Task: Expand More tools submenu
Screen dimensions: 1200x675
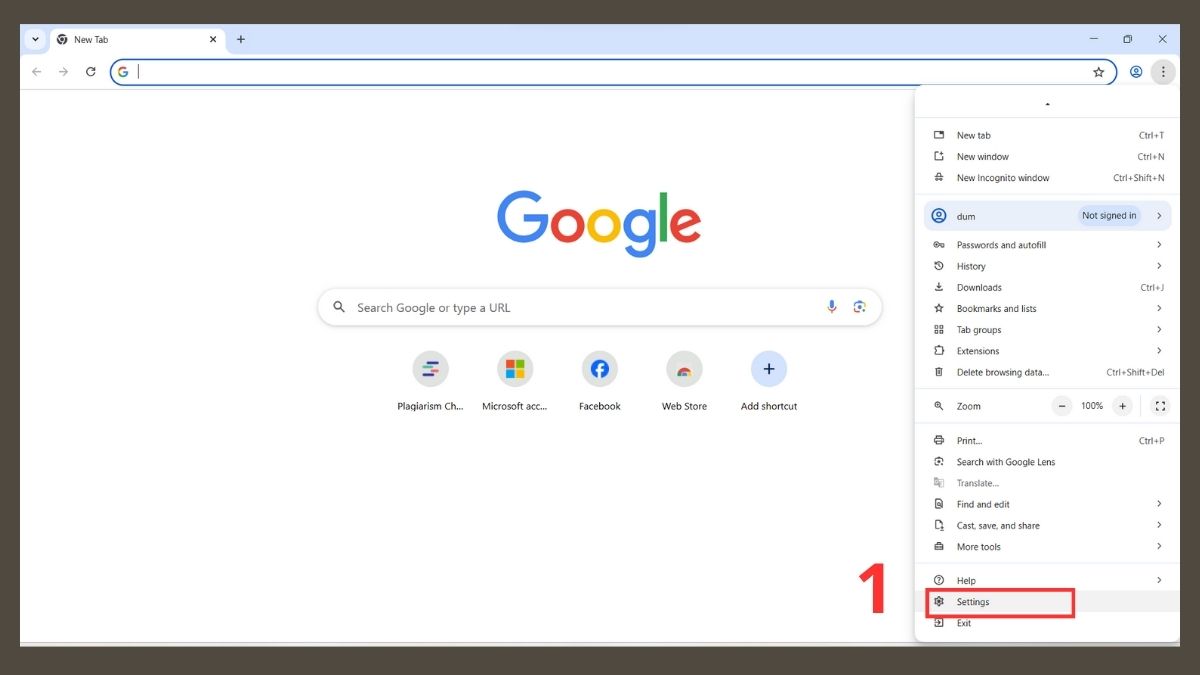Action: pyautogui.click(x=1048, y=547)
